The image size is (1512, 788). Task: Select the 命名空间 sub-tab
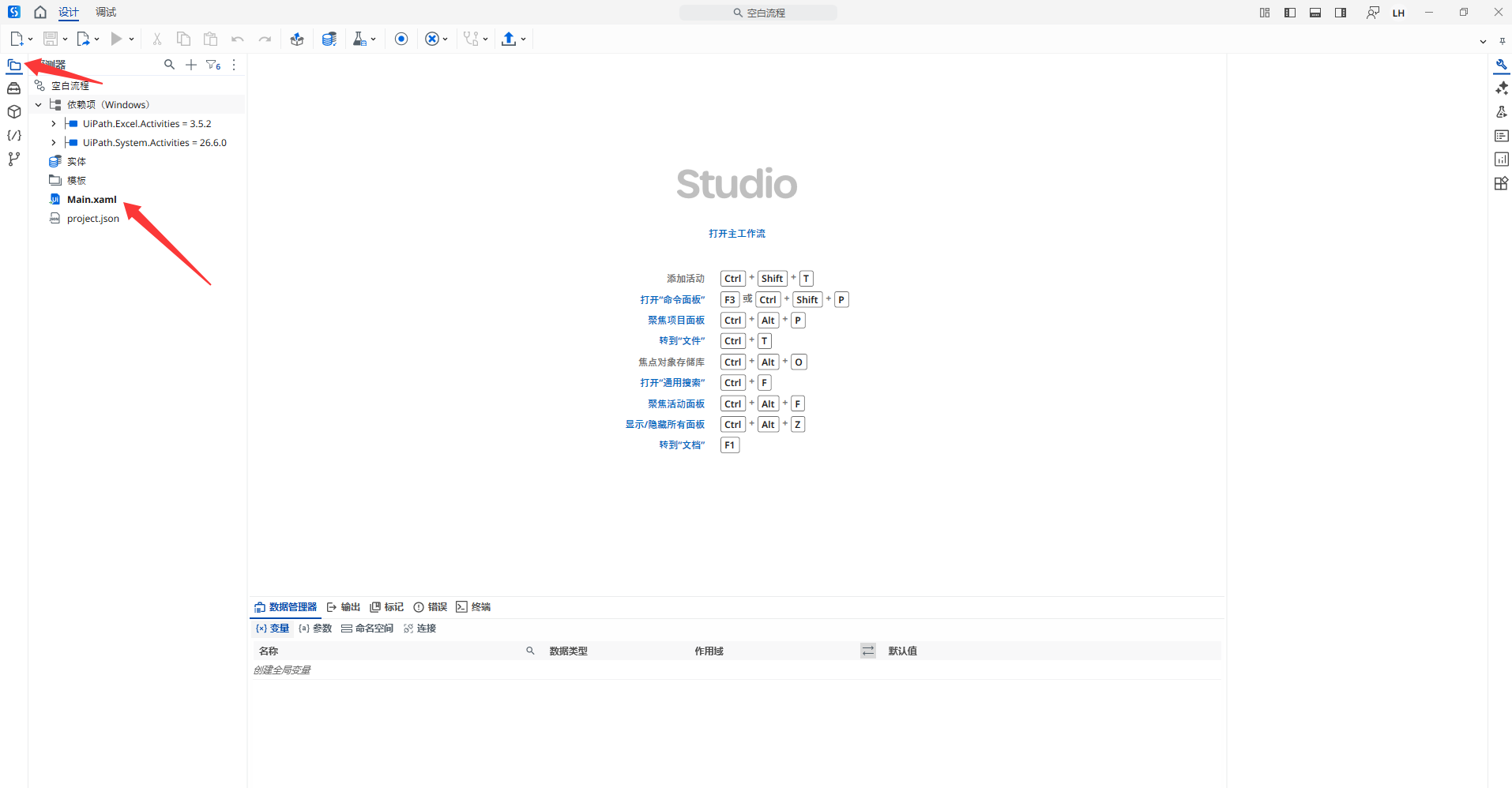tap(367, 628)
